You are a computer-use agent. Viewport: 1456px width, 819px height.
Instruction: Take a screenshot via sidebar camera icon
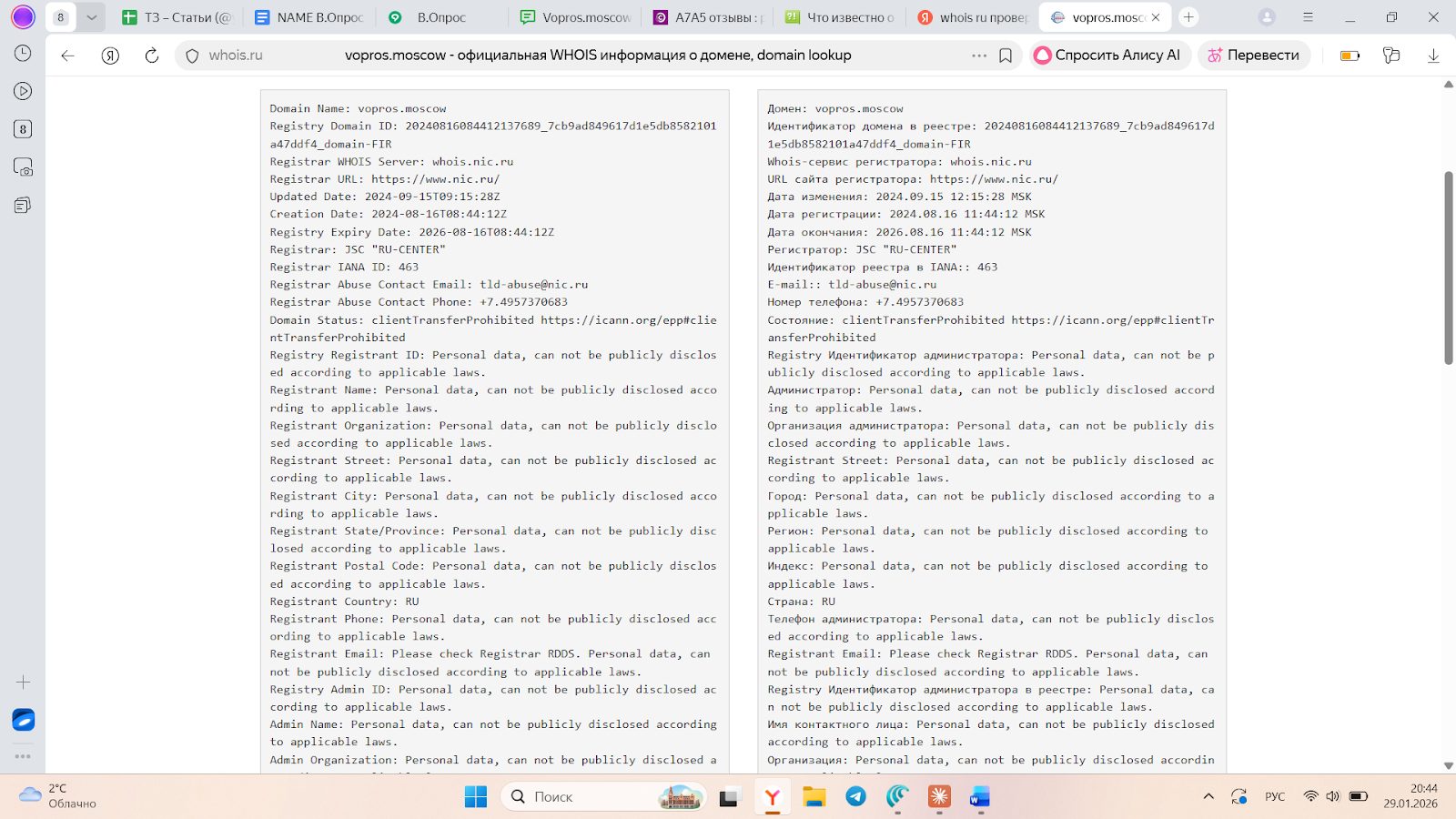point(23,167)
